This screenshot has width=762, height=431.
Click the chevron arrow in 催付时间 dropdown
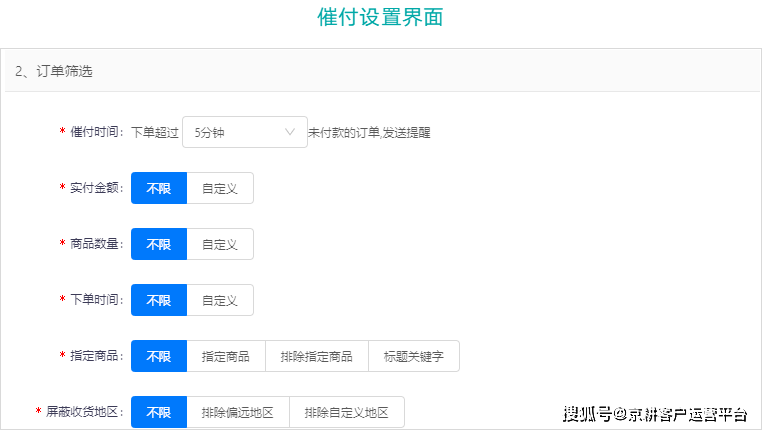click(290, 132)
